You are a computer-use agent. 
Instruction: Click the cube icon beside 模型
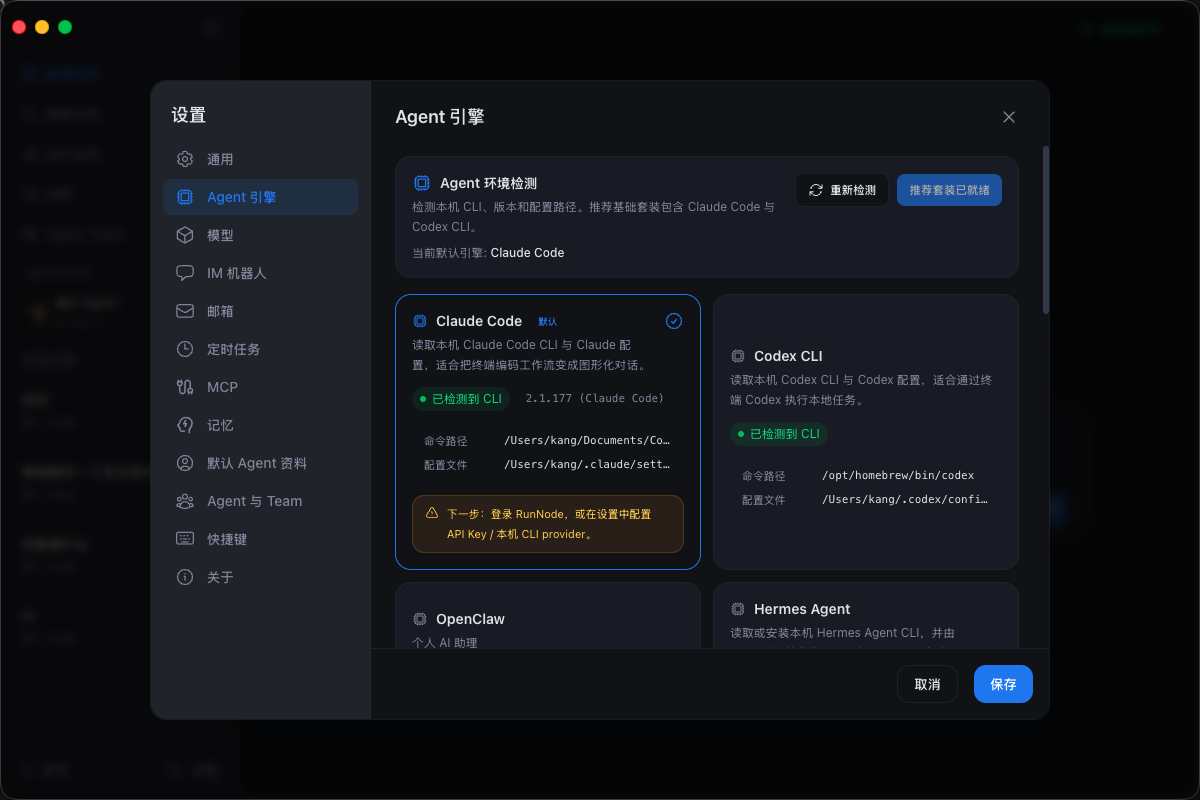coord(185,235)
